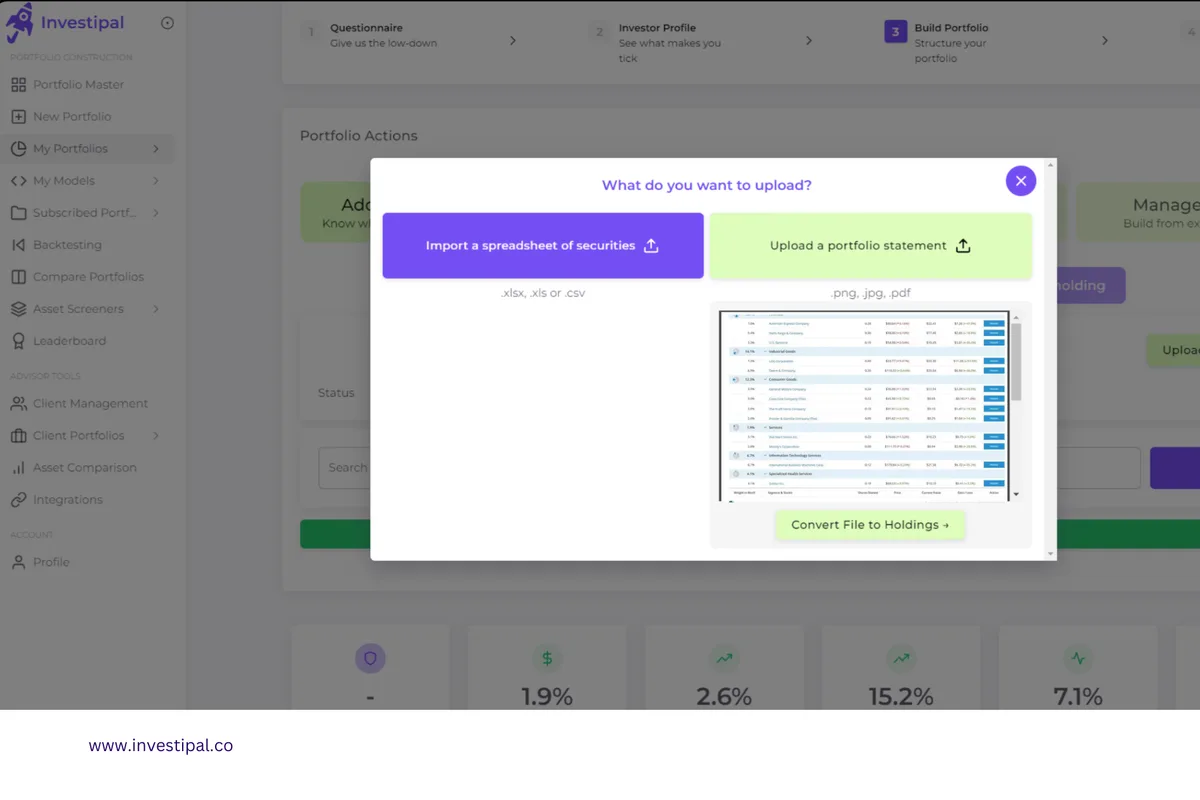
Task: Close the upload dialog with X
Action: 1020,181
